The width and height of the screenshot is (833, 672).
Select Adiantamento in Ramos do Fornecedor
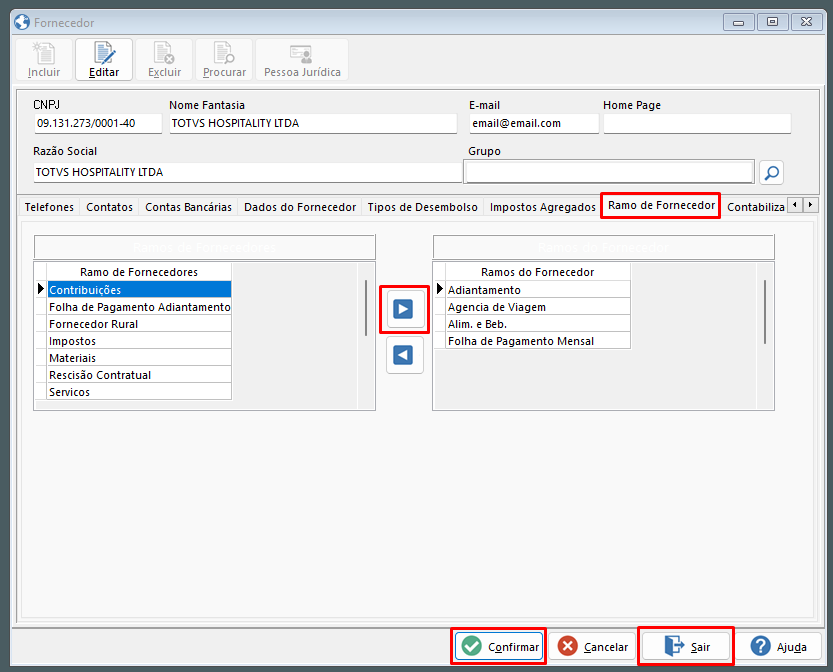click(538, 290)
